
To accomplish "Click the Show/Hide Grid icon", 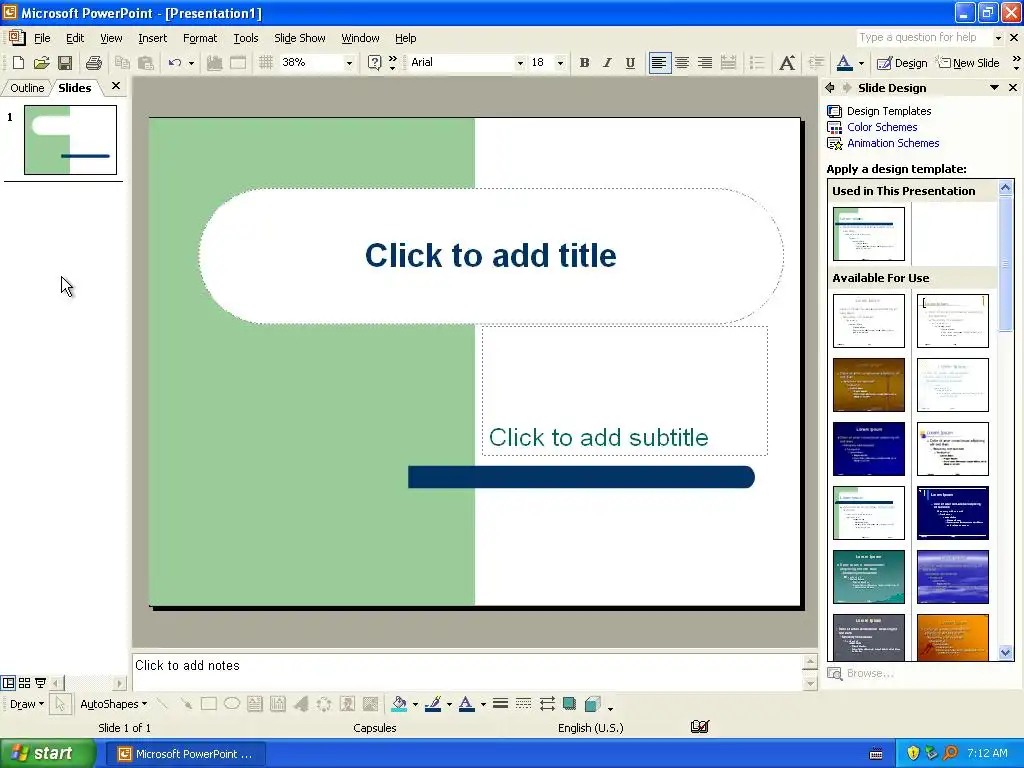I will [x=265, y=63].
